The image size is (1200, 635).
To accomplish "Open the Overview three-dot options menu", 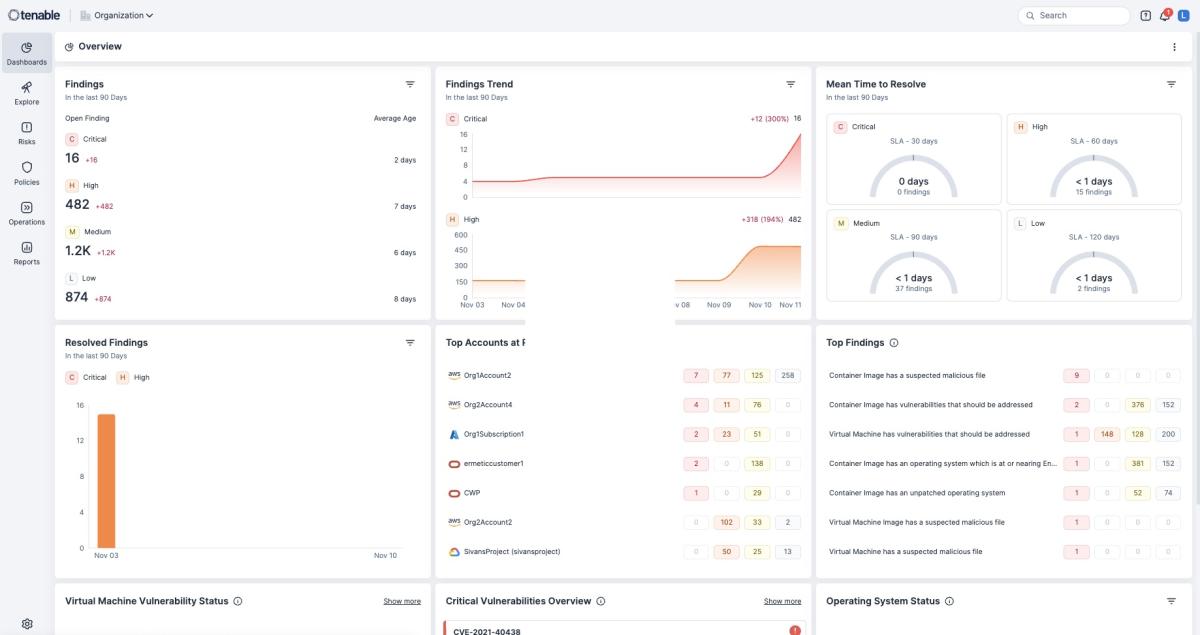I will [x=1174, y=46].
